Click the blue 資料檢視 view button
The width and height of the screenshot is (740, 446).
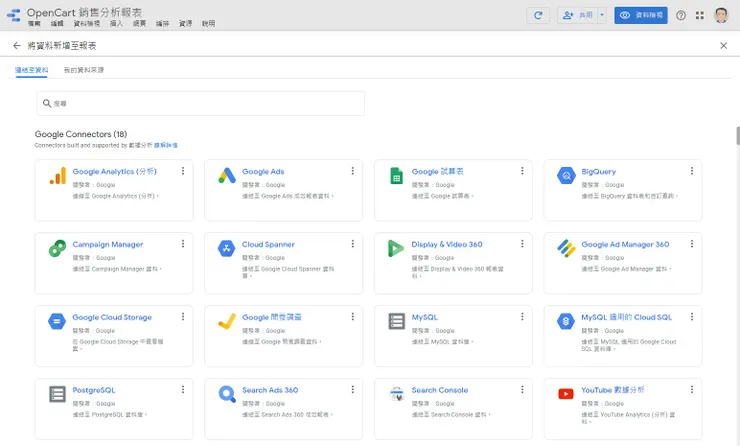[x=640, y=15]
